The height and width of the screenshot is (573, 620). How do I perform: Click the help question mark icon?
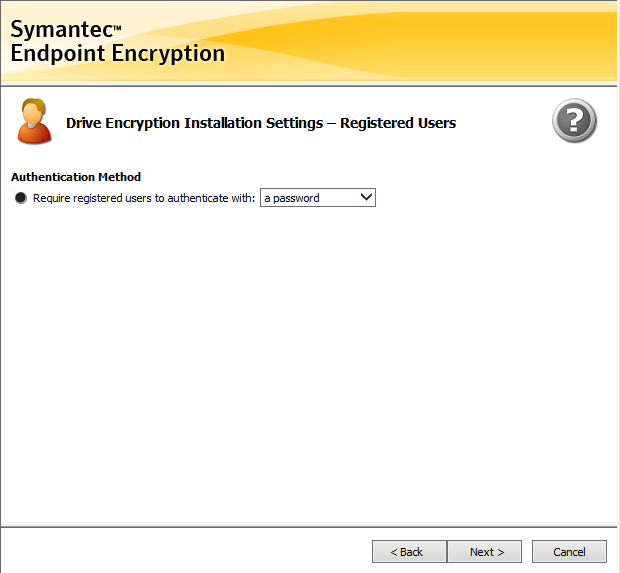574,122
